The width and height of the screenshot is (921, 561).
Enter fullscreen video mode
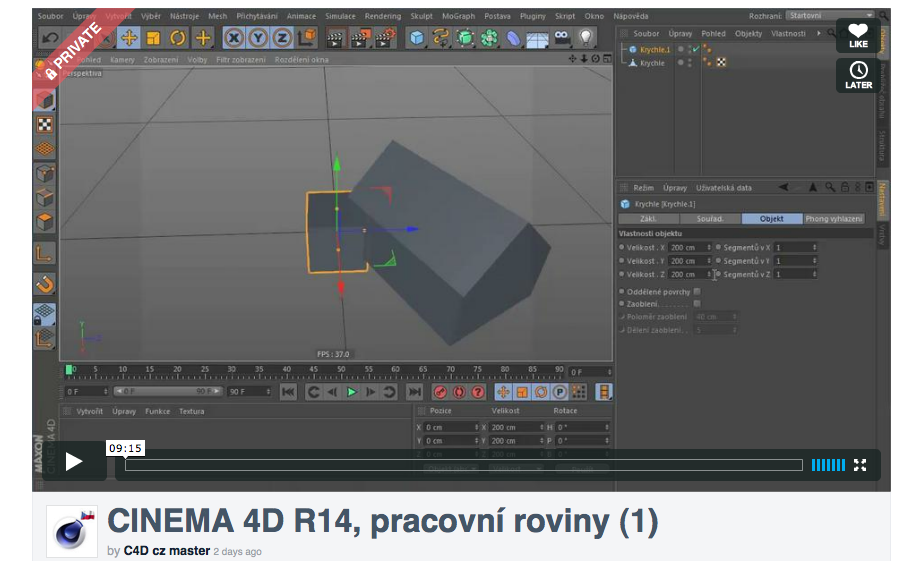coord(860,465)
